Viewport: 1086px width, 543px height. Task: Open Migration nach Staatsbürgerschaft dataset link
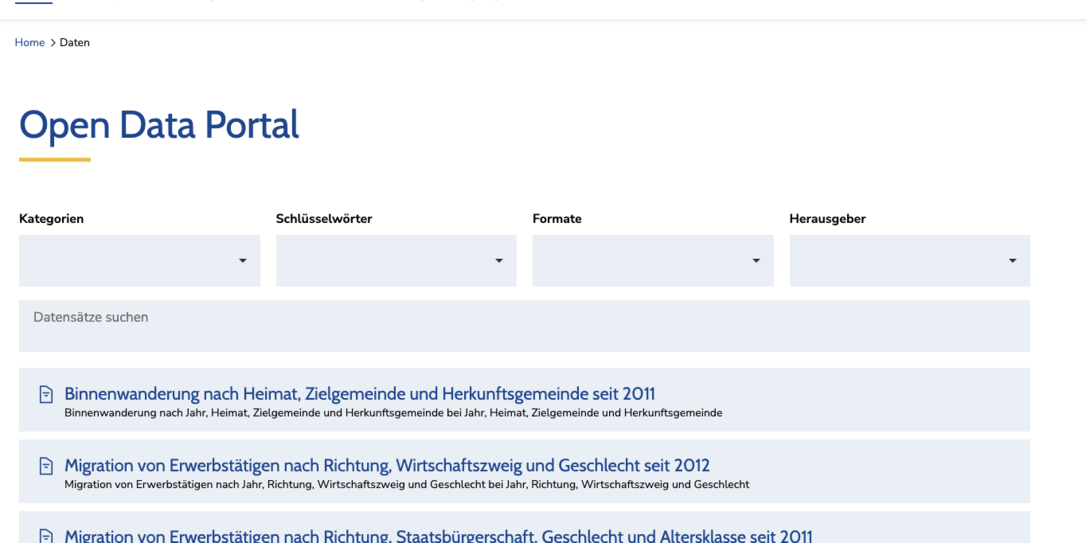click(438, 536)
